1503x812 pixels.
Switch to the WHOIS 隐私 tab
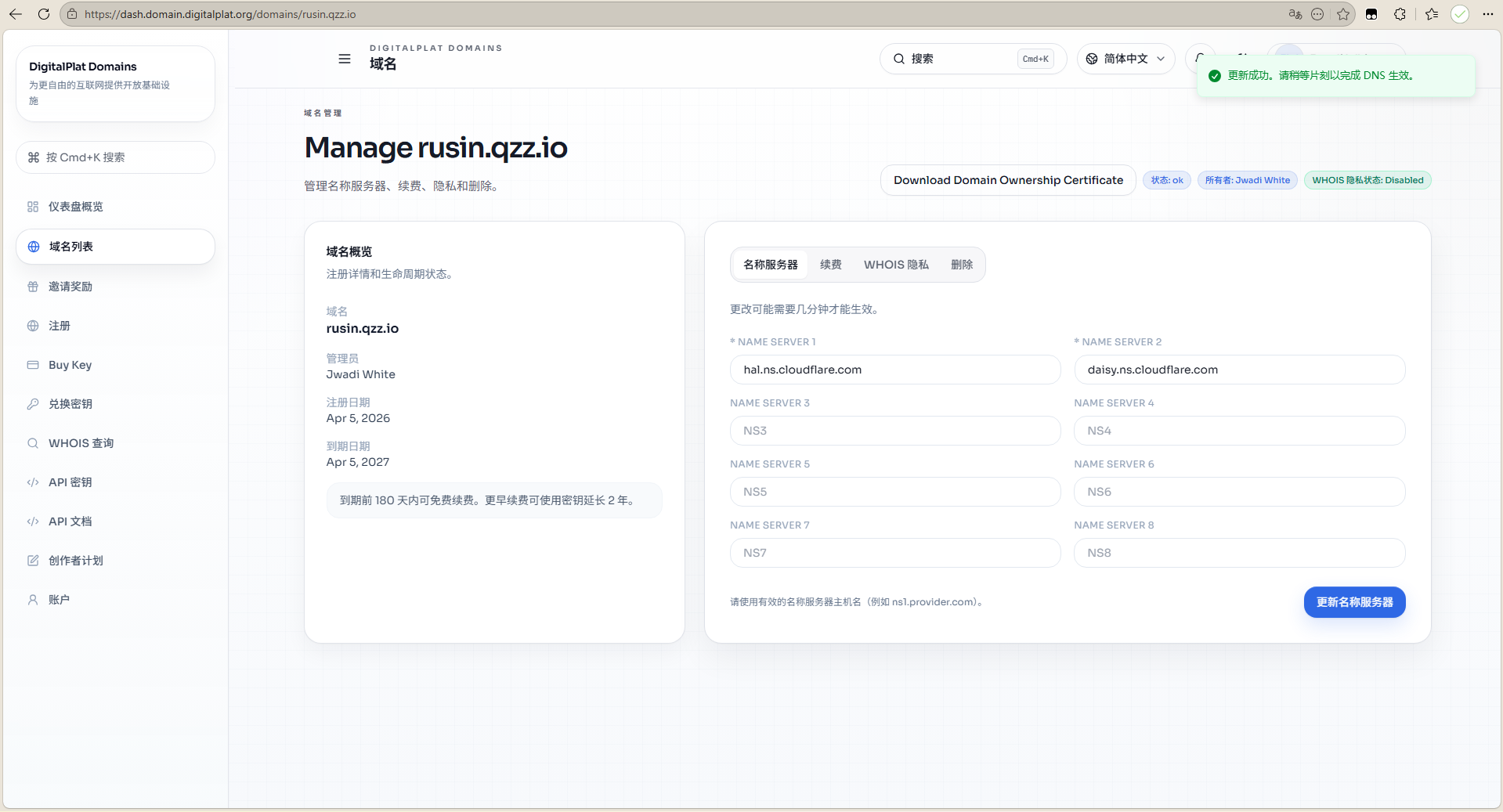pyautogui.click(x=896, y=265)
